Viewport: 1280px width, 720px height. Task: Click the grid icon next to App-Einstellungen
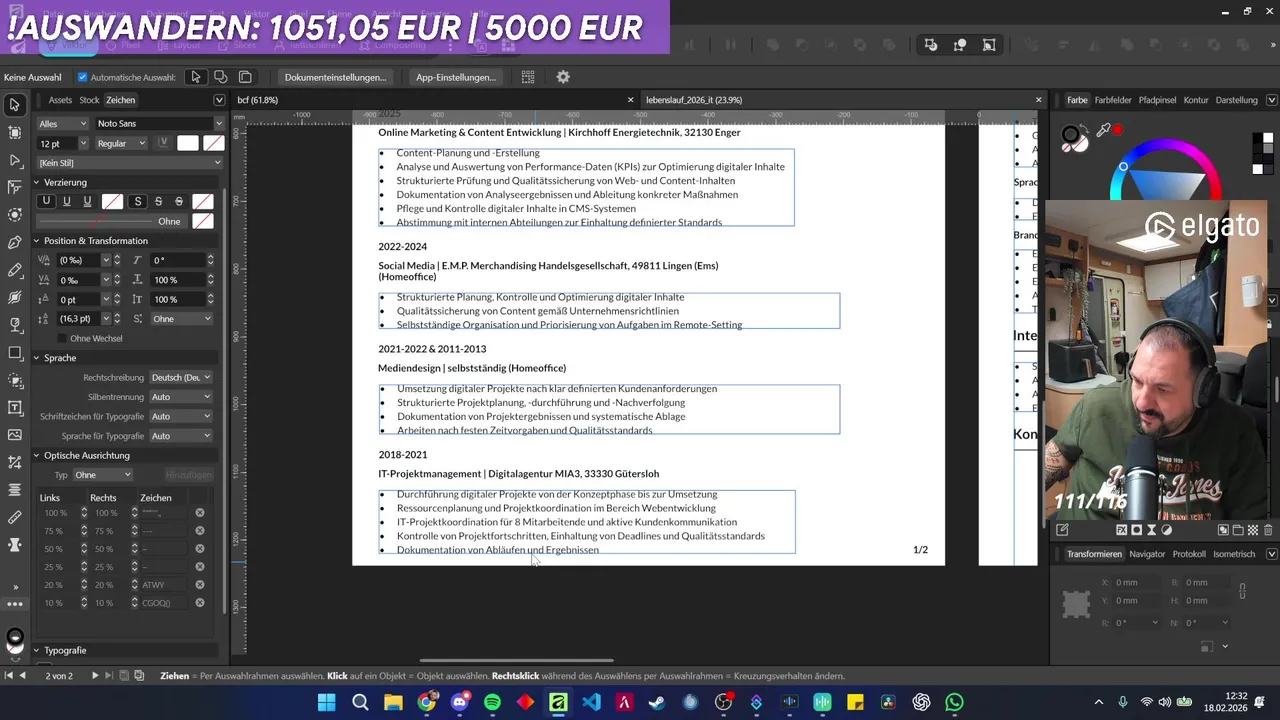pos(528,77)
